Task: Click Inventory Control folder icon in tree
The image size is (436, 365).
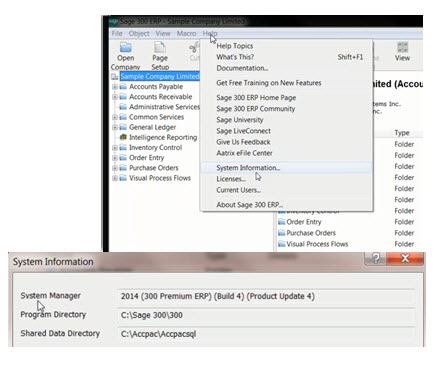Action: (123, 147)
